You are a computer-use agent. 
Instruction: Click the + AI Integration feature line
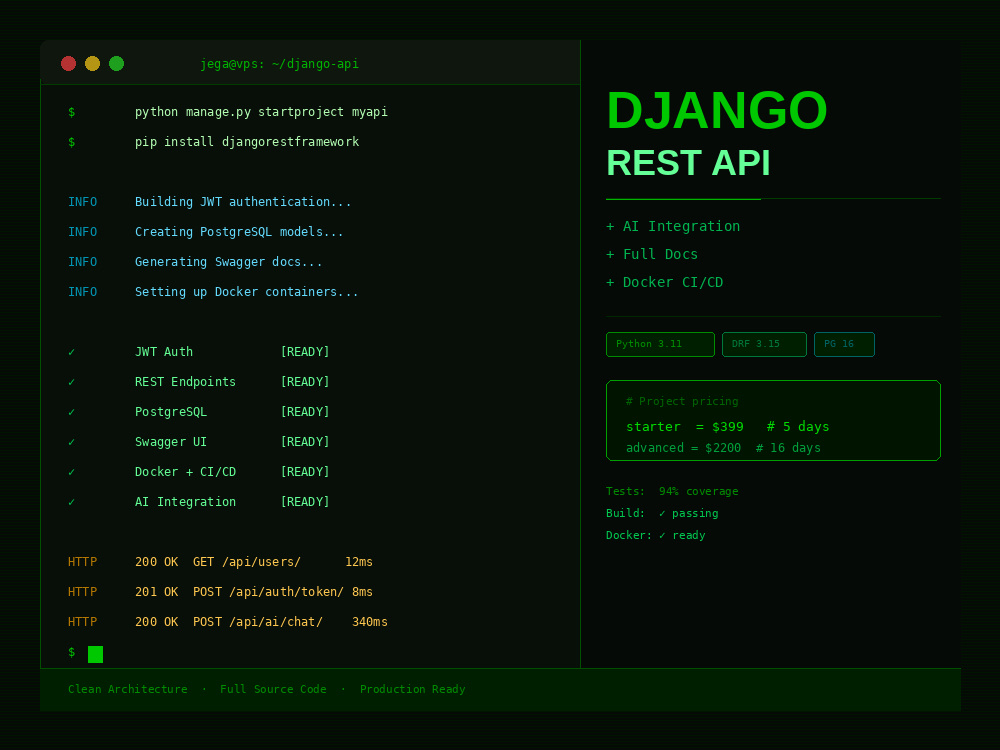click(x=673, y=226)
